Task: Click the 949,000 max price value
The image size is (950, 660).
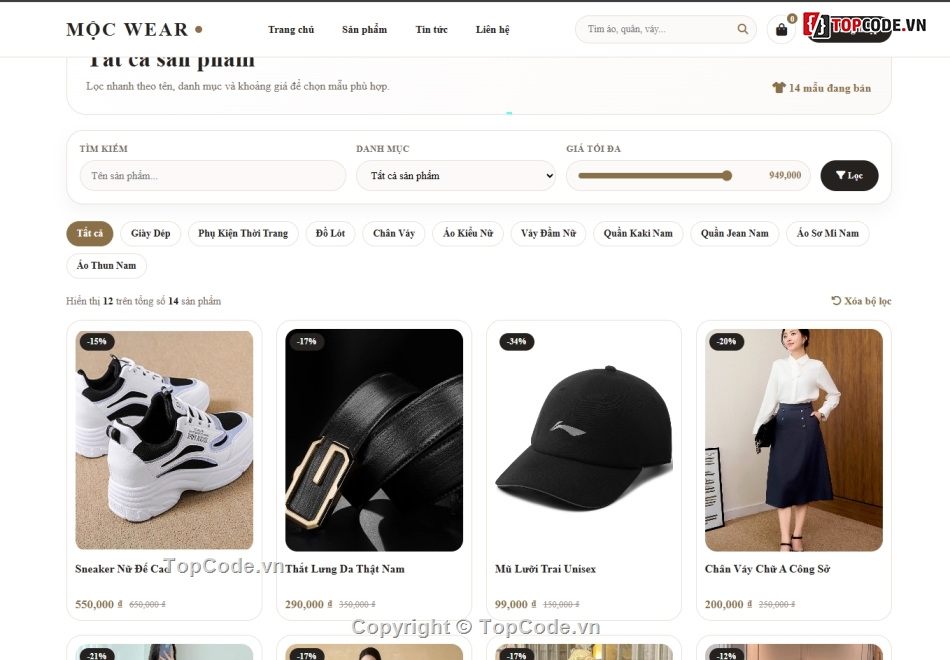Action: point(785,176)
